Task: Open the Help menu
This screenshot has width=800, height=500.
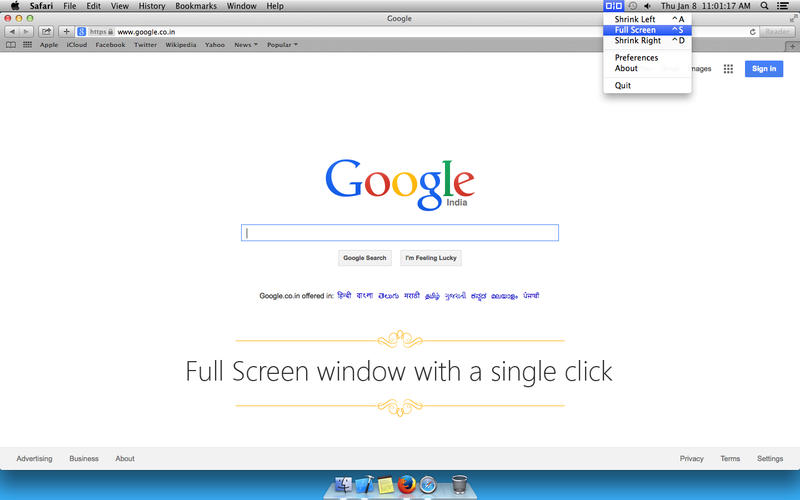Action: tap(275, 6)
